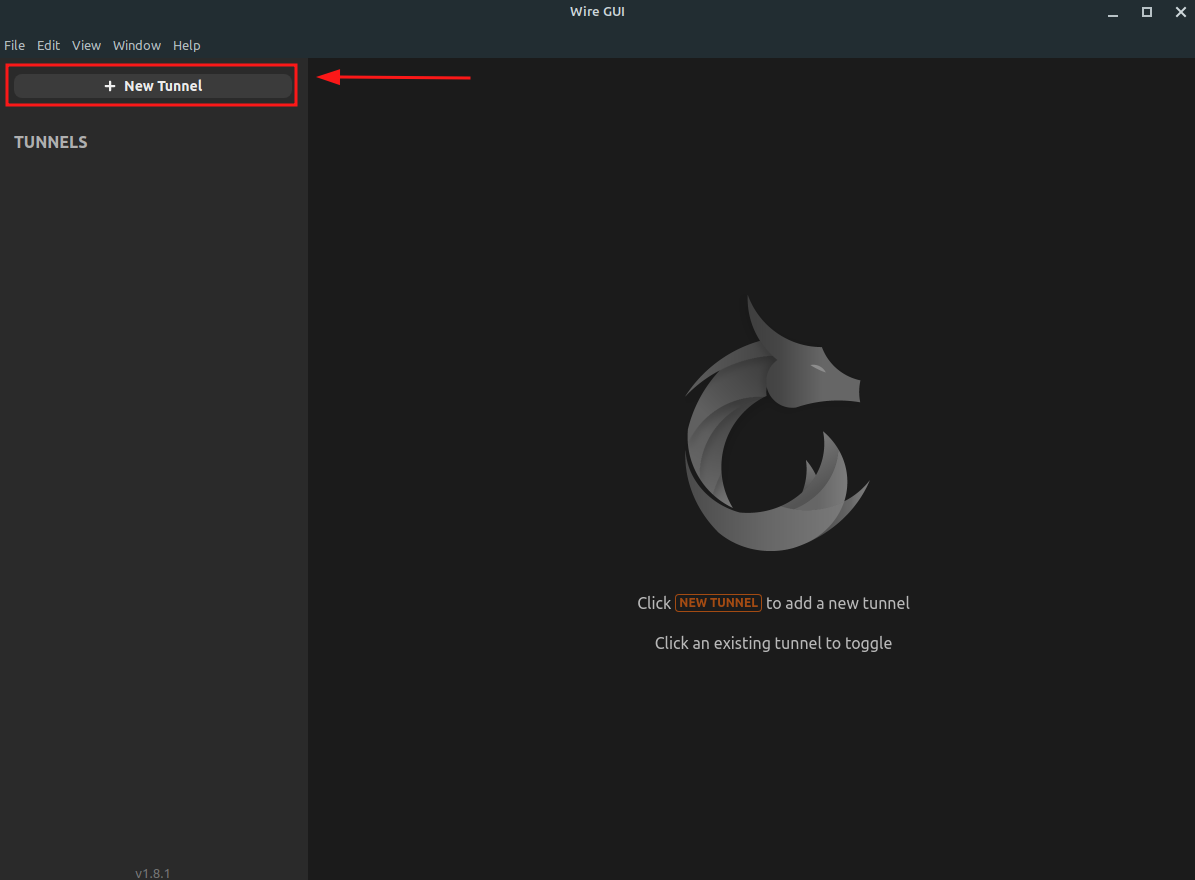Image resolution: width=1195 pixels, height=880 pixels.
Task: Minimize the Wire GUI window
Action: (x=1112, y=12)
